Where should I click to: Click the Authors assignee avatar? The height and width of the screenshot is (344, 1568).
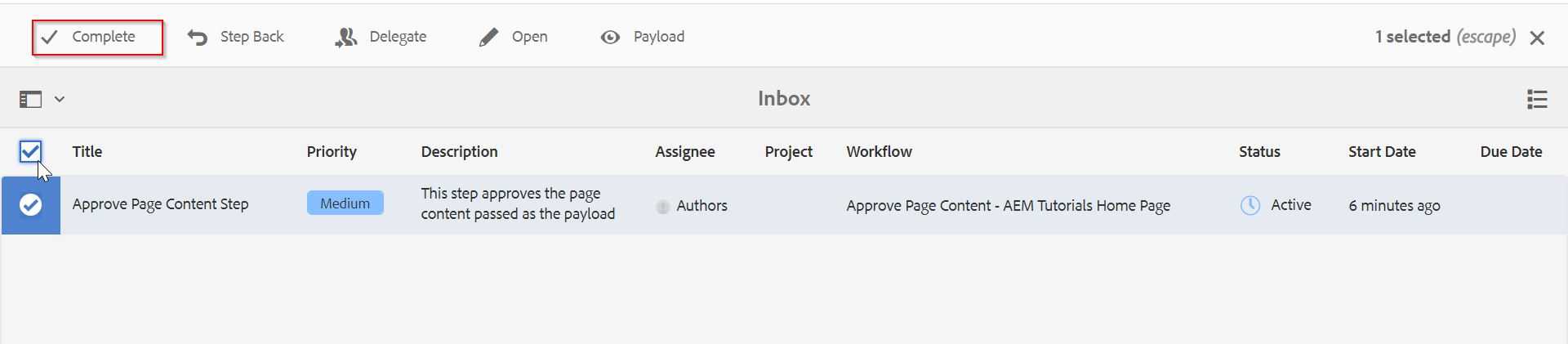tap(662, 207)
